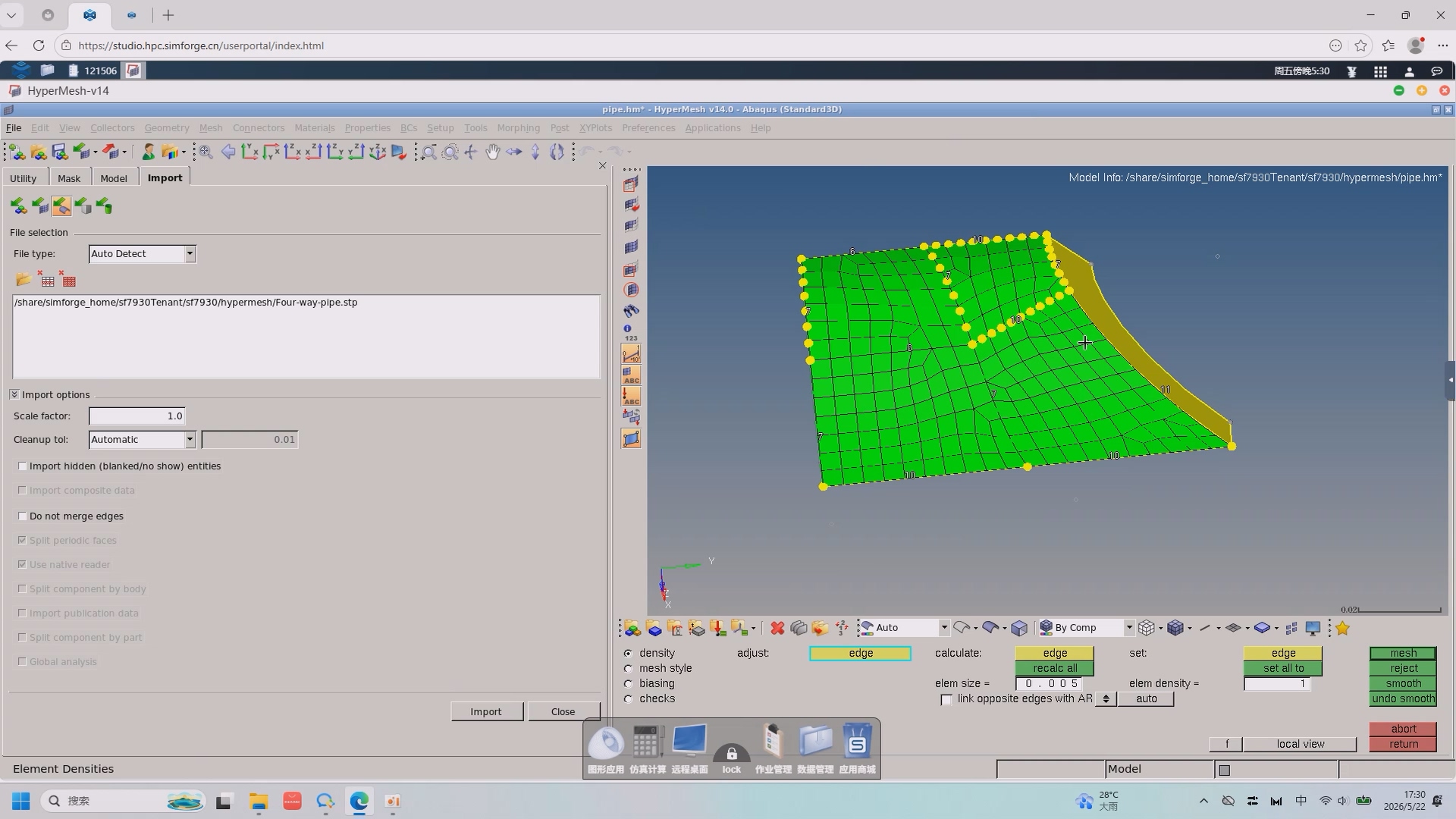1456x819 pixels.
Task: Click the Save Model floppy disk icon
Action: click(x=59, y=152)
